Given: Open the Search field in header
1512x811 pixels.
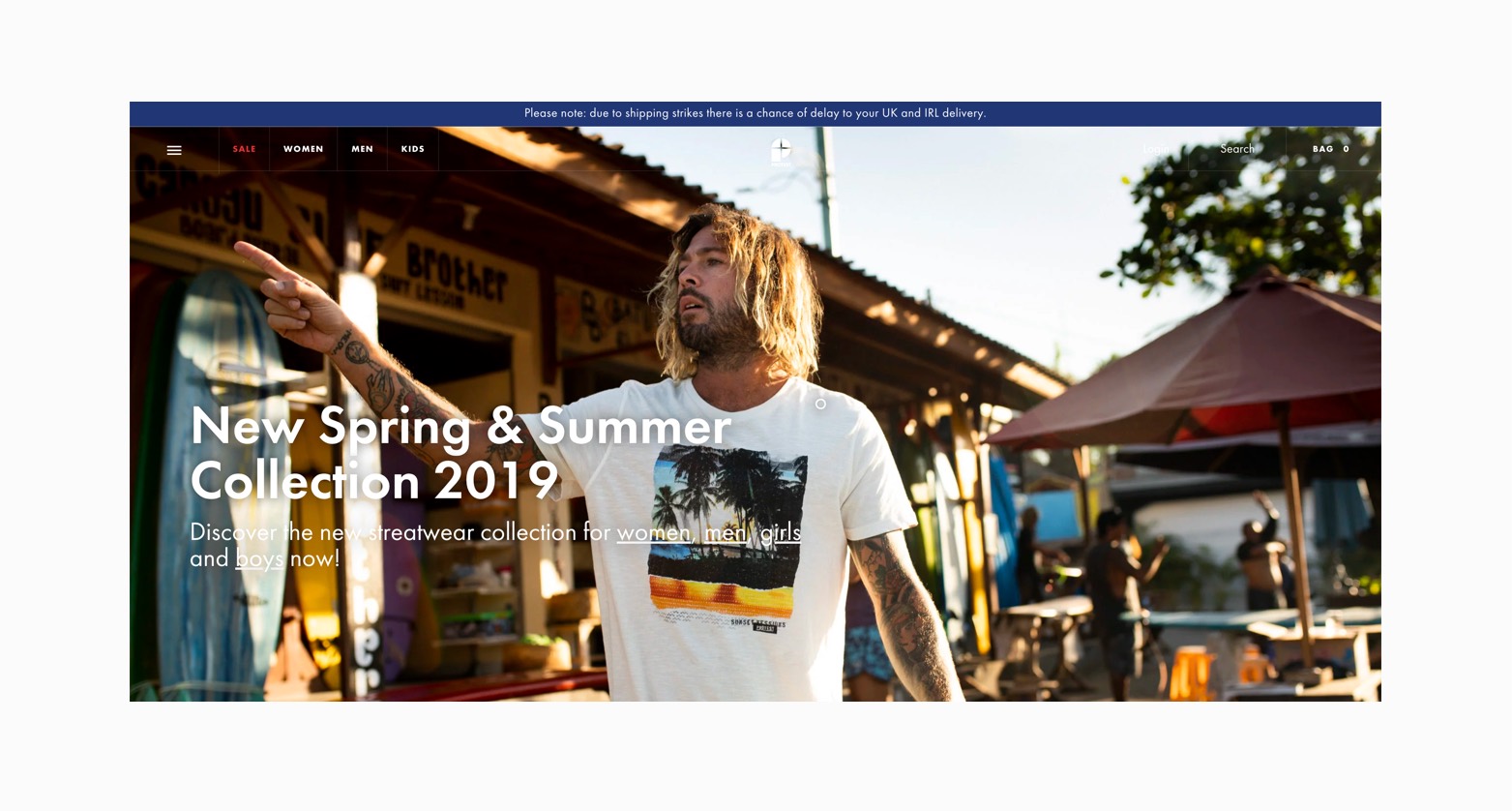Looking at the screenshot, I should [1237, 149].
